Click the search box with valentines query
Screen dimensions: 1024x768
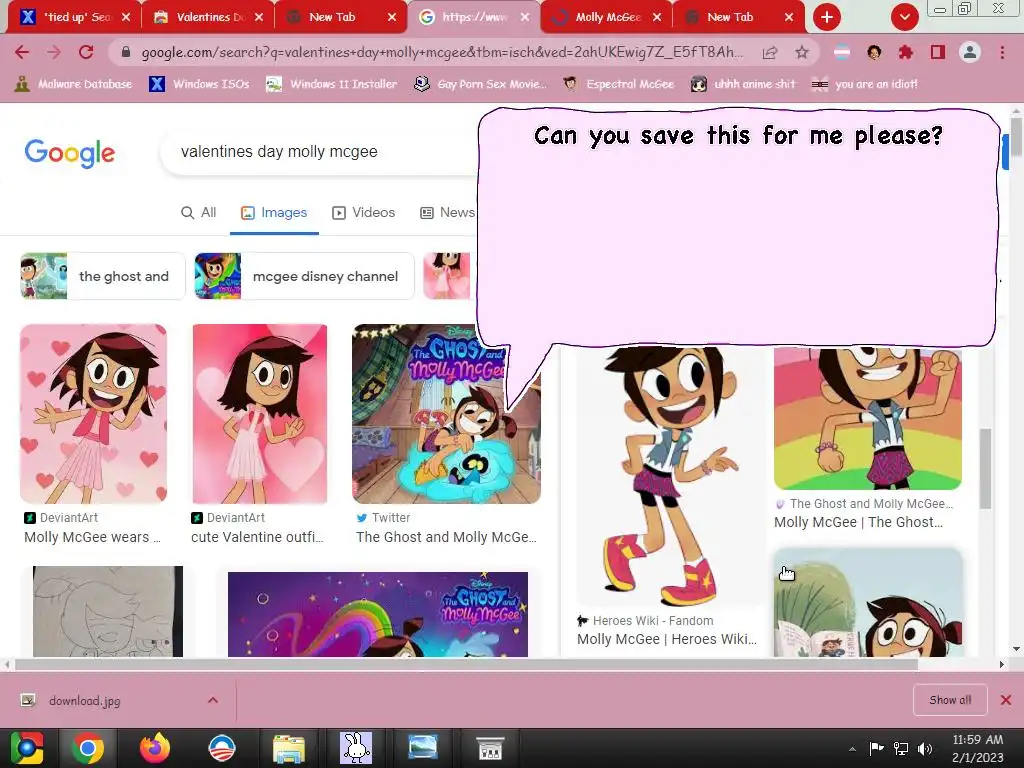[x=320, y=152]
